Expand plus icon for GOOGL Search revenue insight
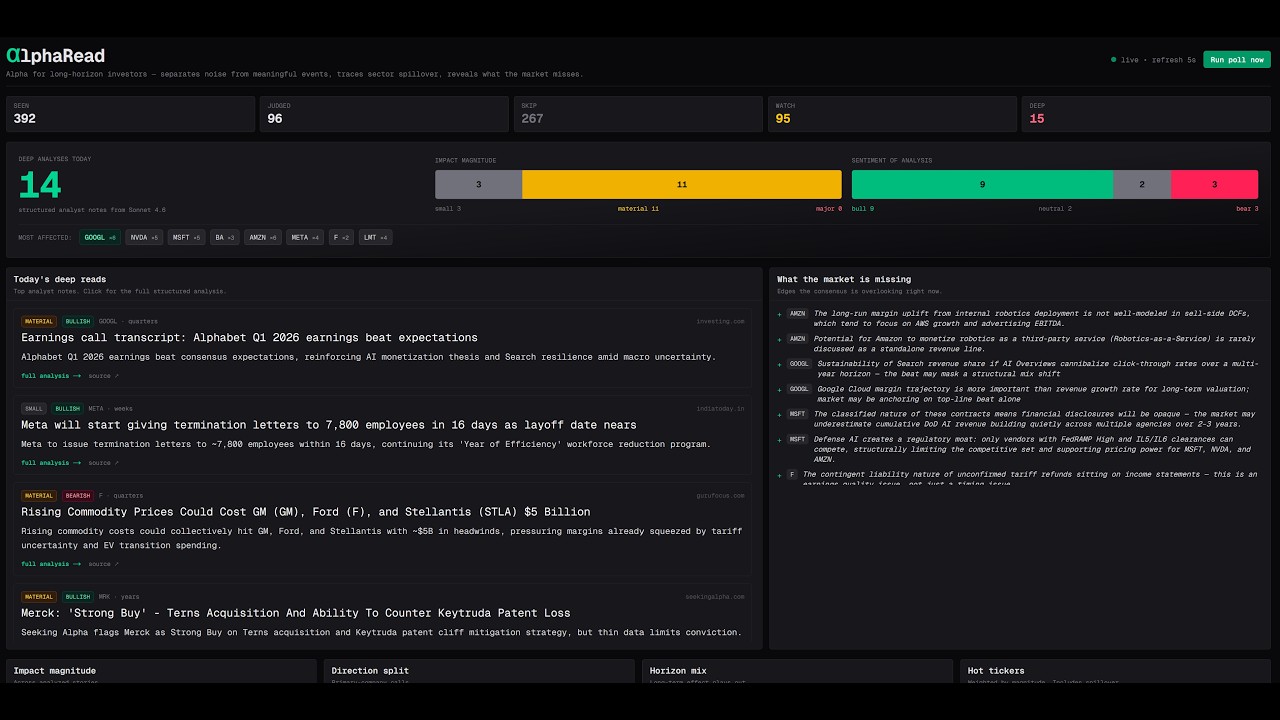Image resolution: width=1280 pixels, height=720 pixels. (780, 364)
